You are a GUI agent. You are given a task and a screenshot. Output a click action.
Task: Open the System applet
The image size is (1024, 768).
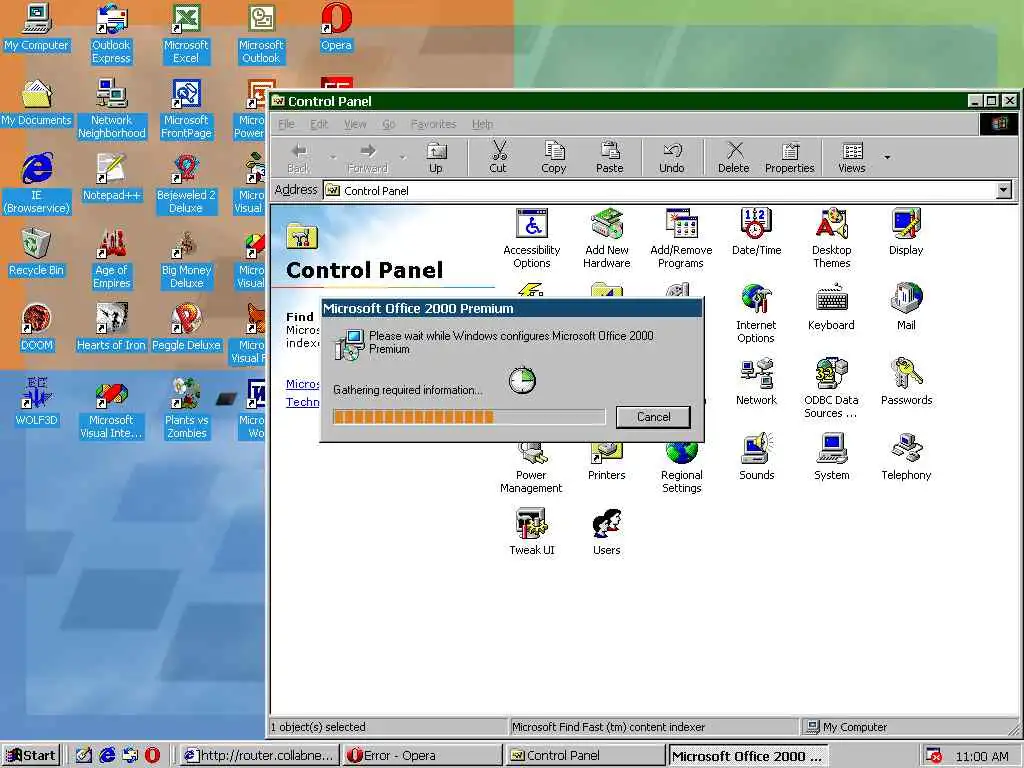point(831,457)
